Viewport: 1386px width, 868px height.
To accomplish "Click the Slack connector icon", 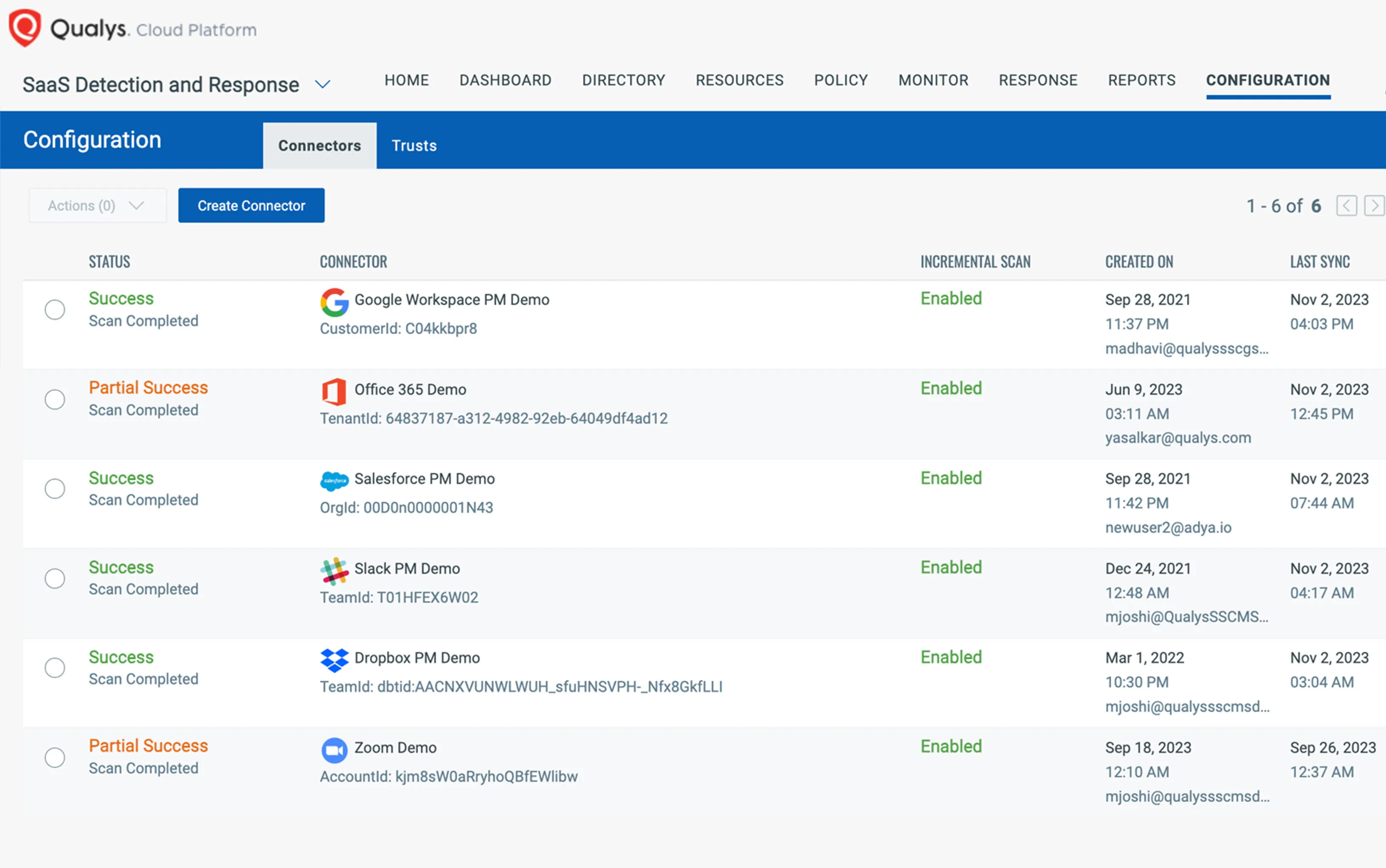I will tap(334, 571).
